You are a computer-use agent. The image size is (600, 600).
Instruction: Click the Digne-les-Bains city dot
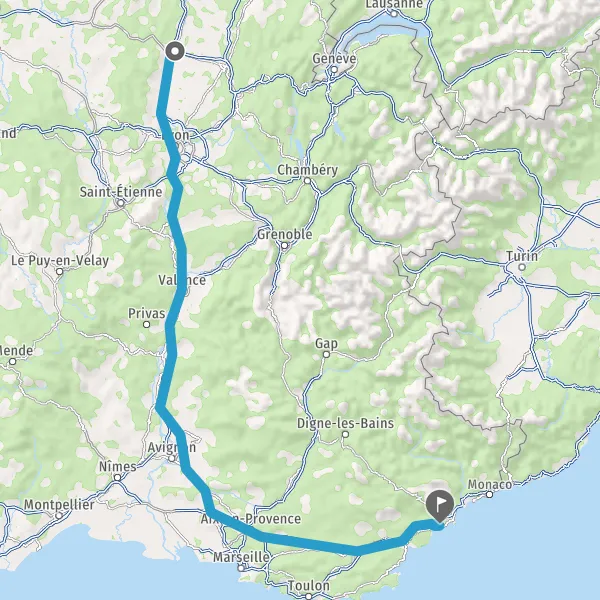tap(345, 434)
